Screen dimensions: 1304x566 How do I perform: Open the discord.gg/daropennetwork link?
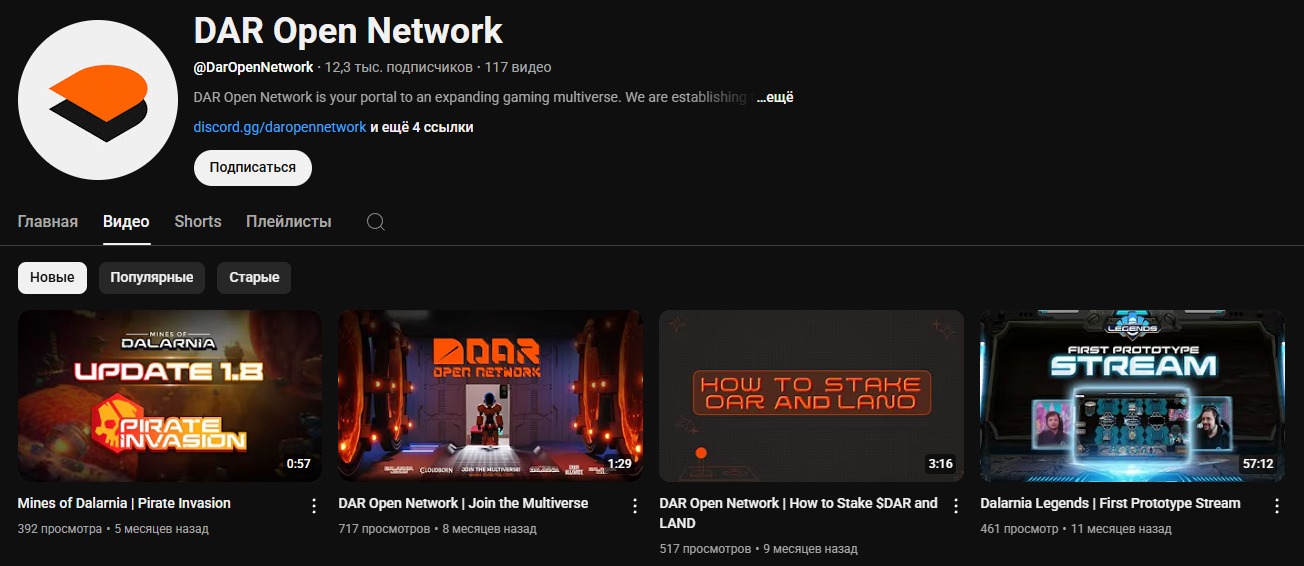(280, 127)
